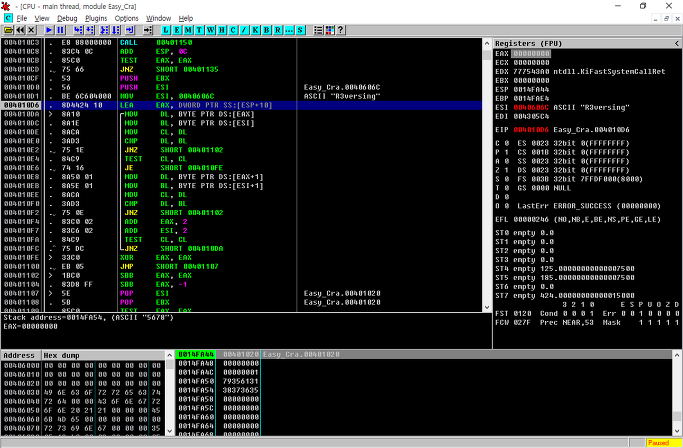Close the debugged program (X toolbar icon)
The height and width of the screenshot is (448, 683).
pos(31,30)
